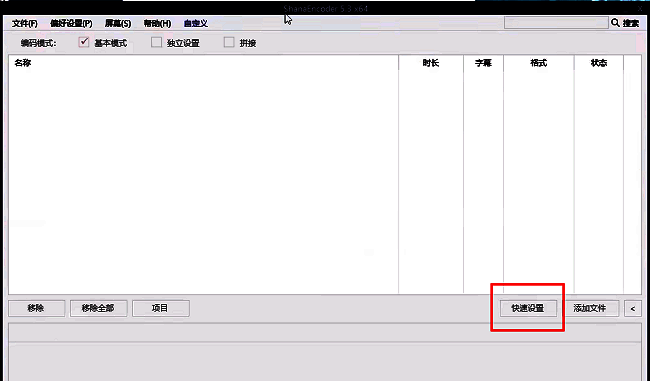Screen dimensions: 650x381
Task: Click the search text field
Action: pyautogui.click(x=556, y=23)
